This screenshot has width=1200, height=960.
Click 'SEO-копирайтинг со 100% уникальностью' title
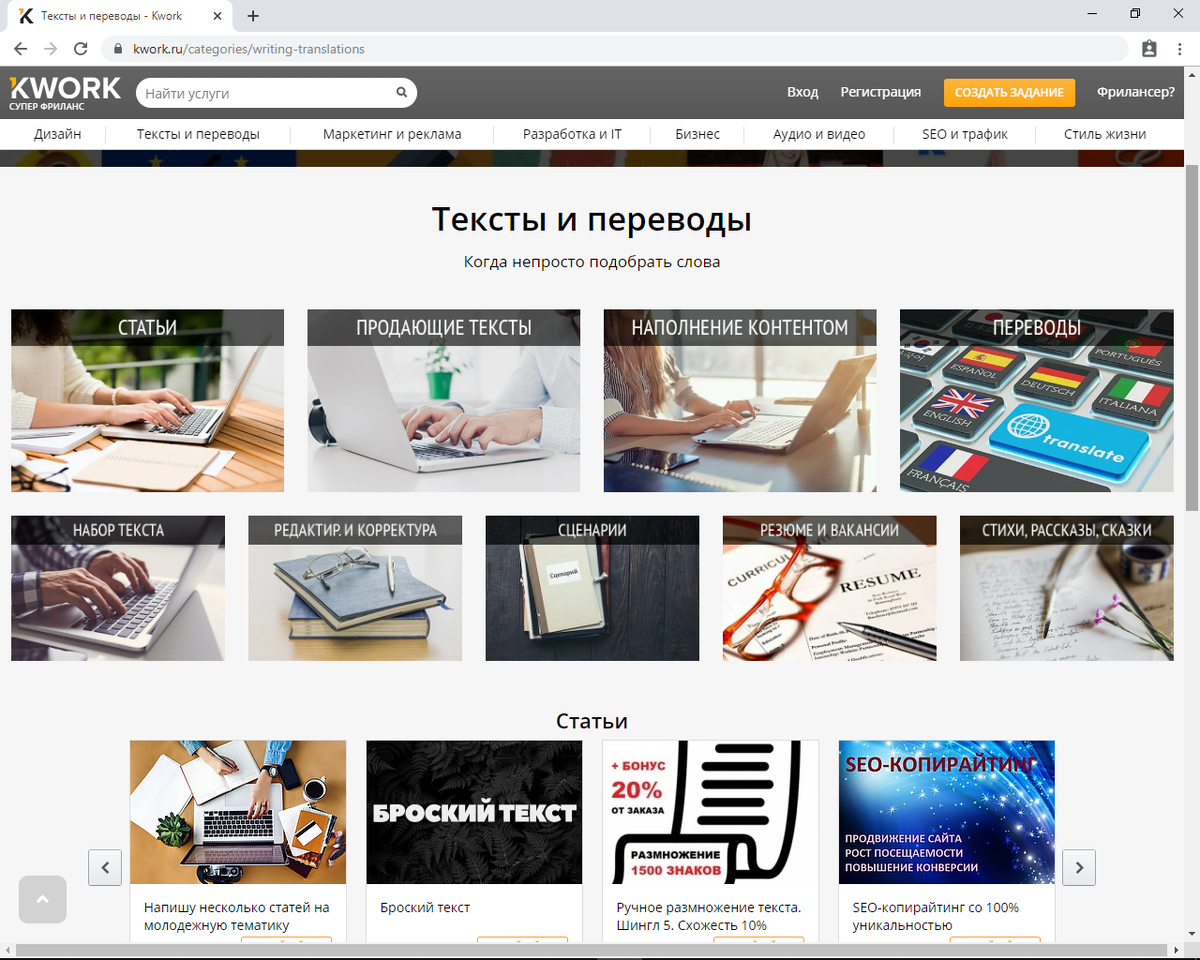[936, 916]
